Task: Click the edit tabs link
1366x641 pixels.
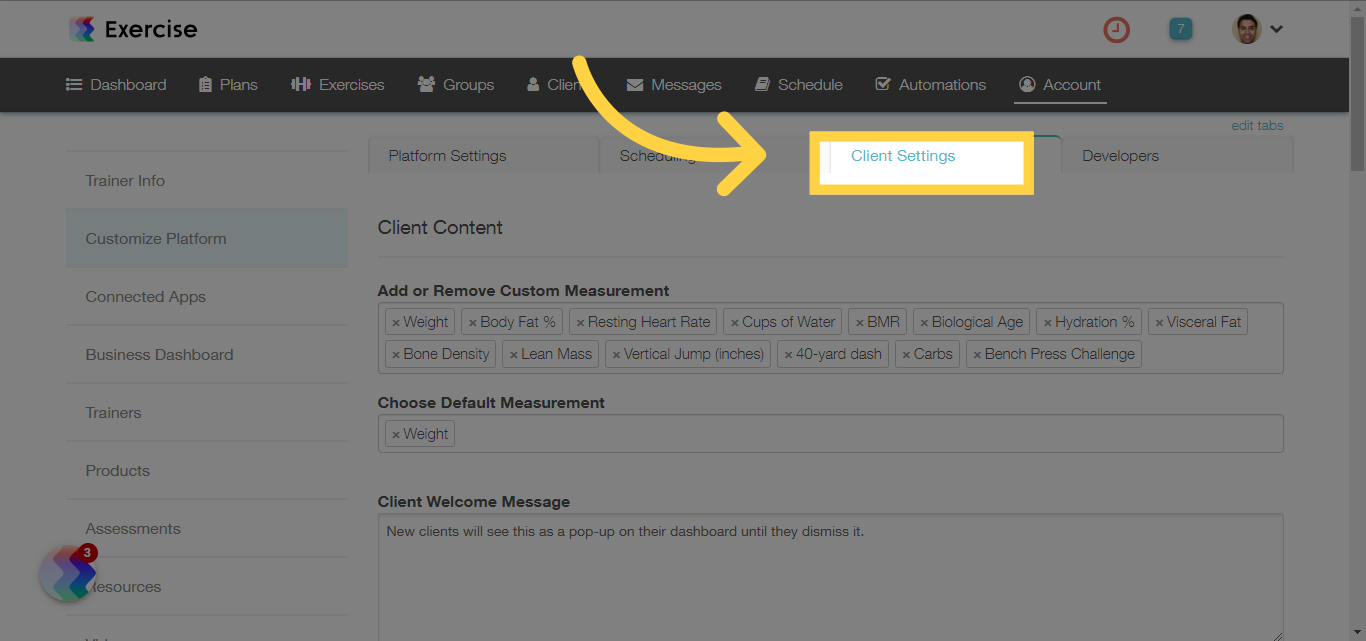Action: 1257,125
